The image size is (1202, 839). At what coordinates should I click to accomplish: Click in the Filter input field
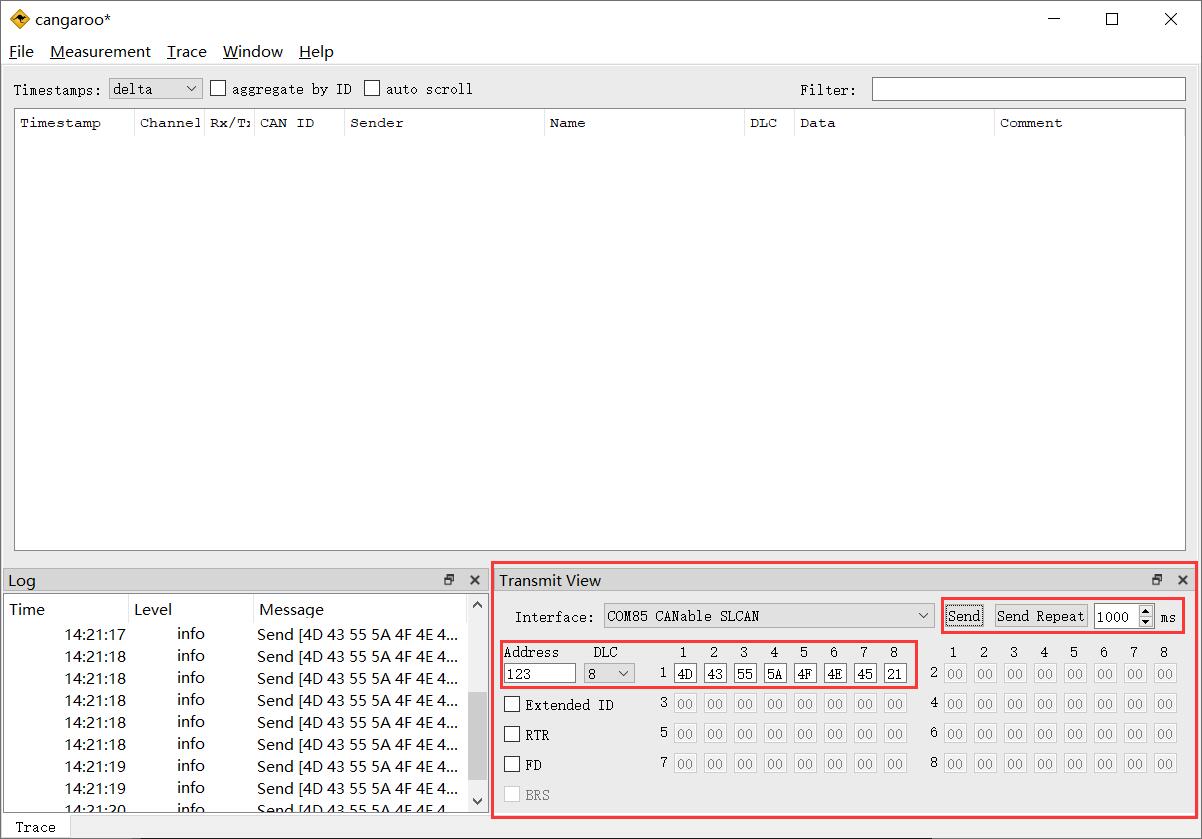click(x=1028, y=89)
